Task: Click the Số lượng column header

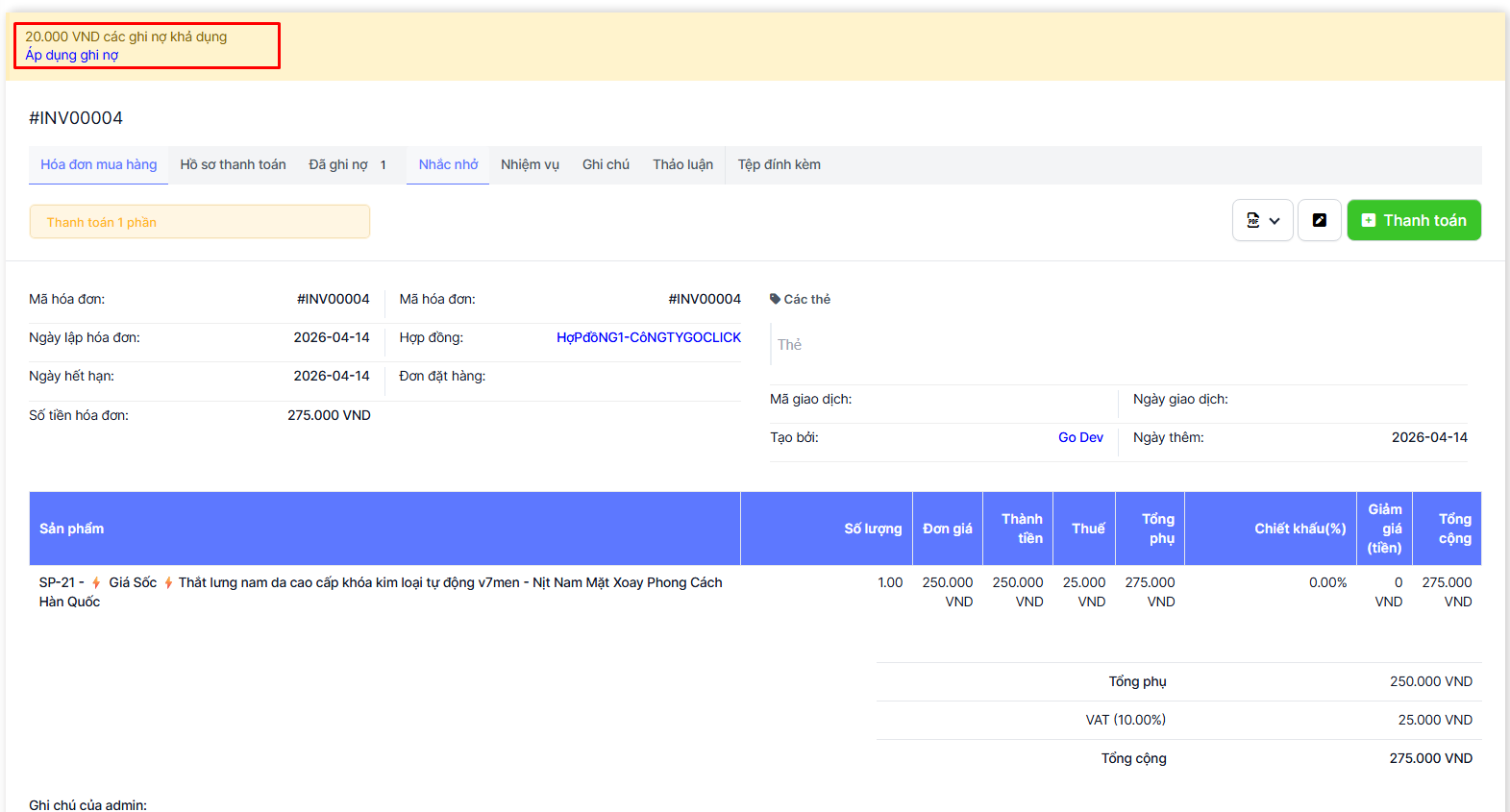Action: 873,529
